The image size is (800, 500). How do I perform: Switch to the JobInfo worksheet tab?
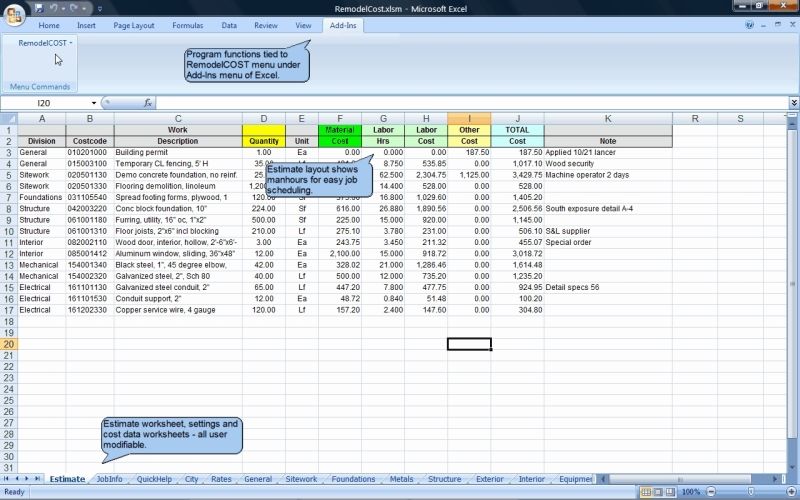(109, 479)
